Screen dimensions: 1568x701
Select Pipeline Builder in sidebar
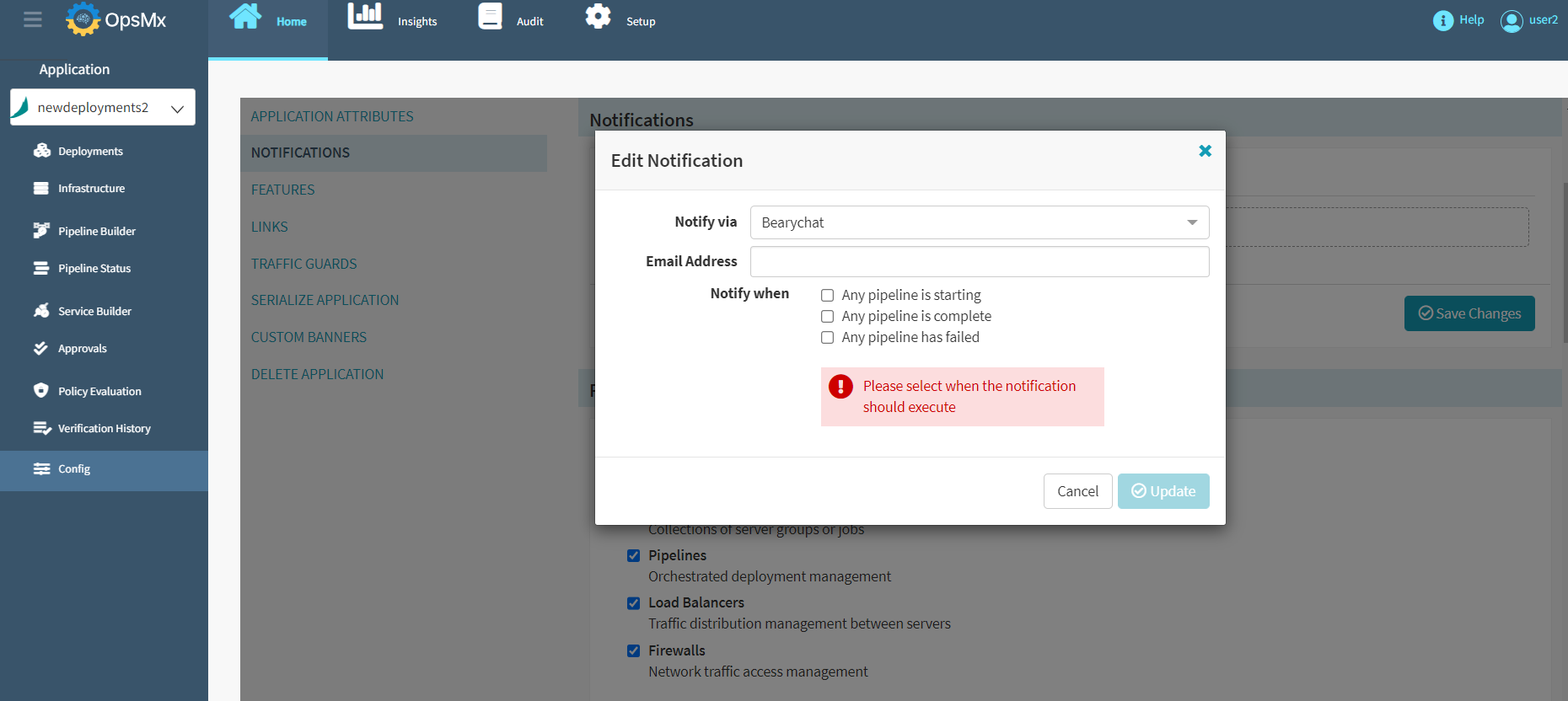[x=96, y=232]
